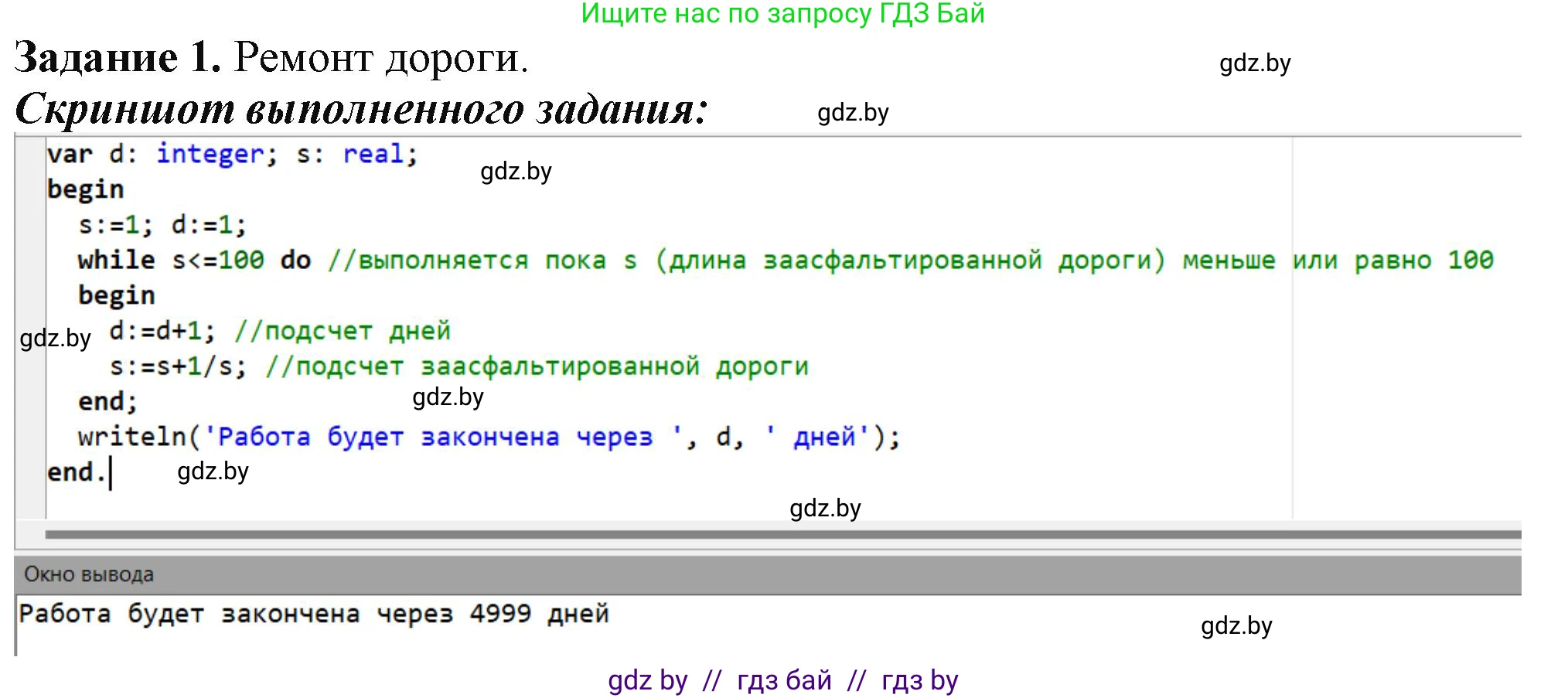Place cursor on 'integer' keyword in var line
1568x698 pixels.
click(210, 154)
